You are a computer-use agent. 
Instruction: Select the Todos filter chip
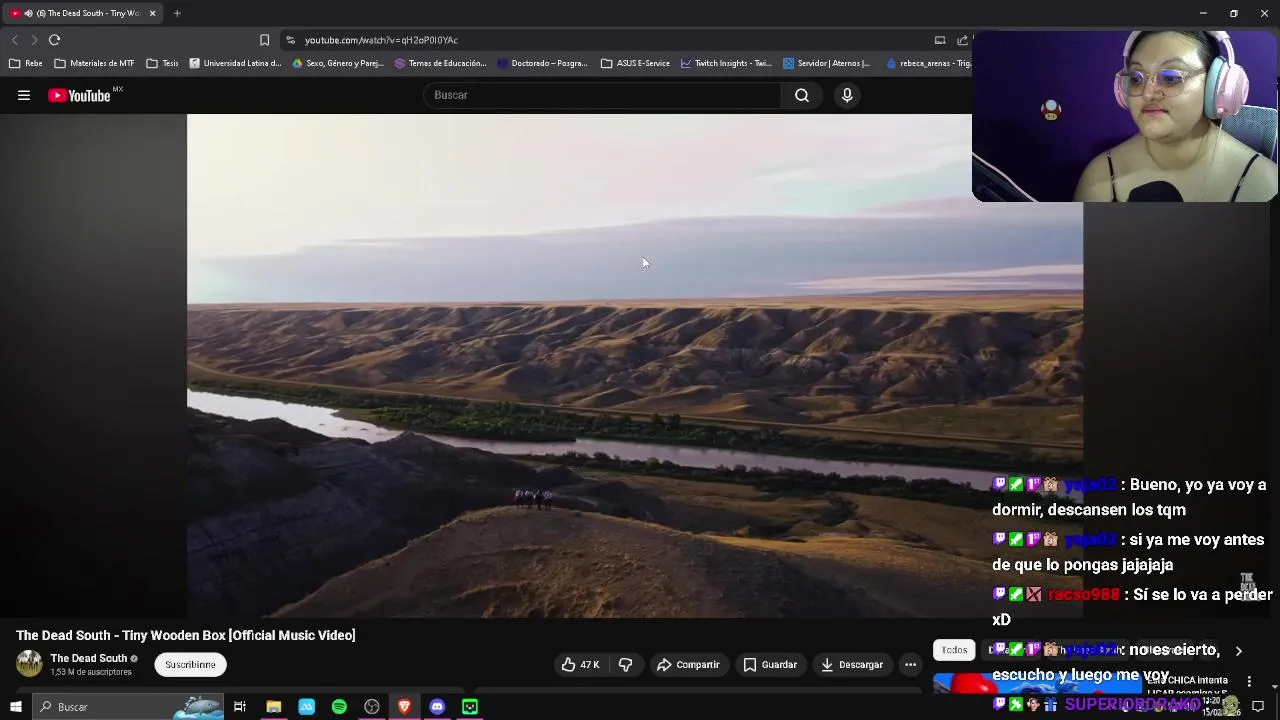954,650
